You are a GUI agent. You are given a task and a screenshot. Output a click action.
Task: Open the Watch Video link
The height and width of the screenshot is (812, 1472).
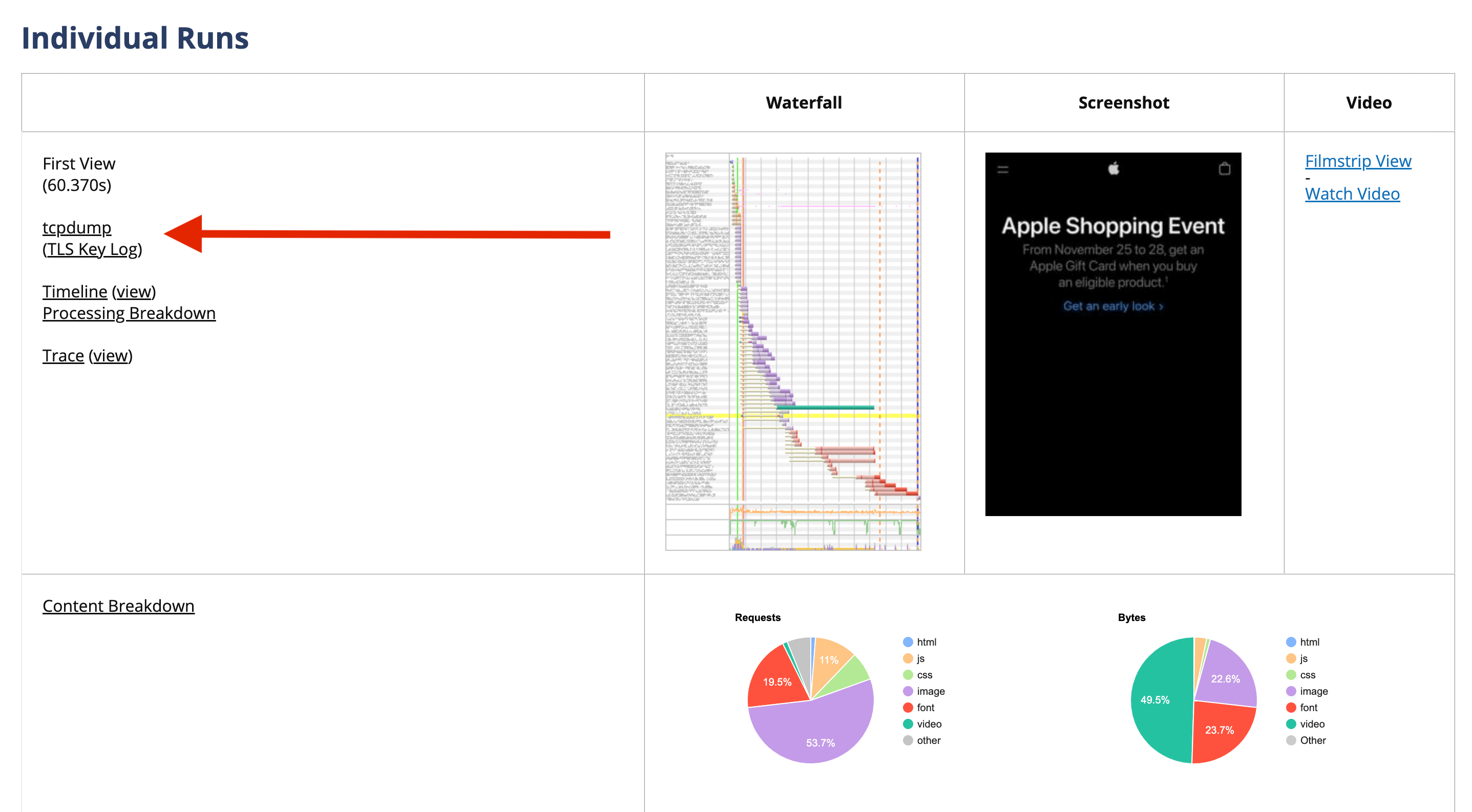tap(1352, 194)
